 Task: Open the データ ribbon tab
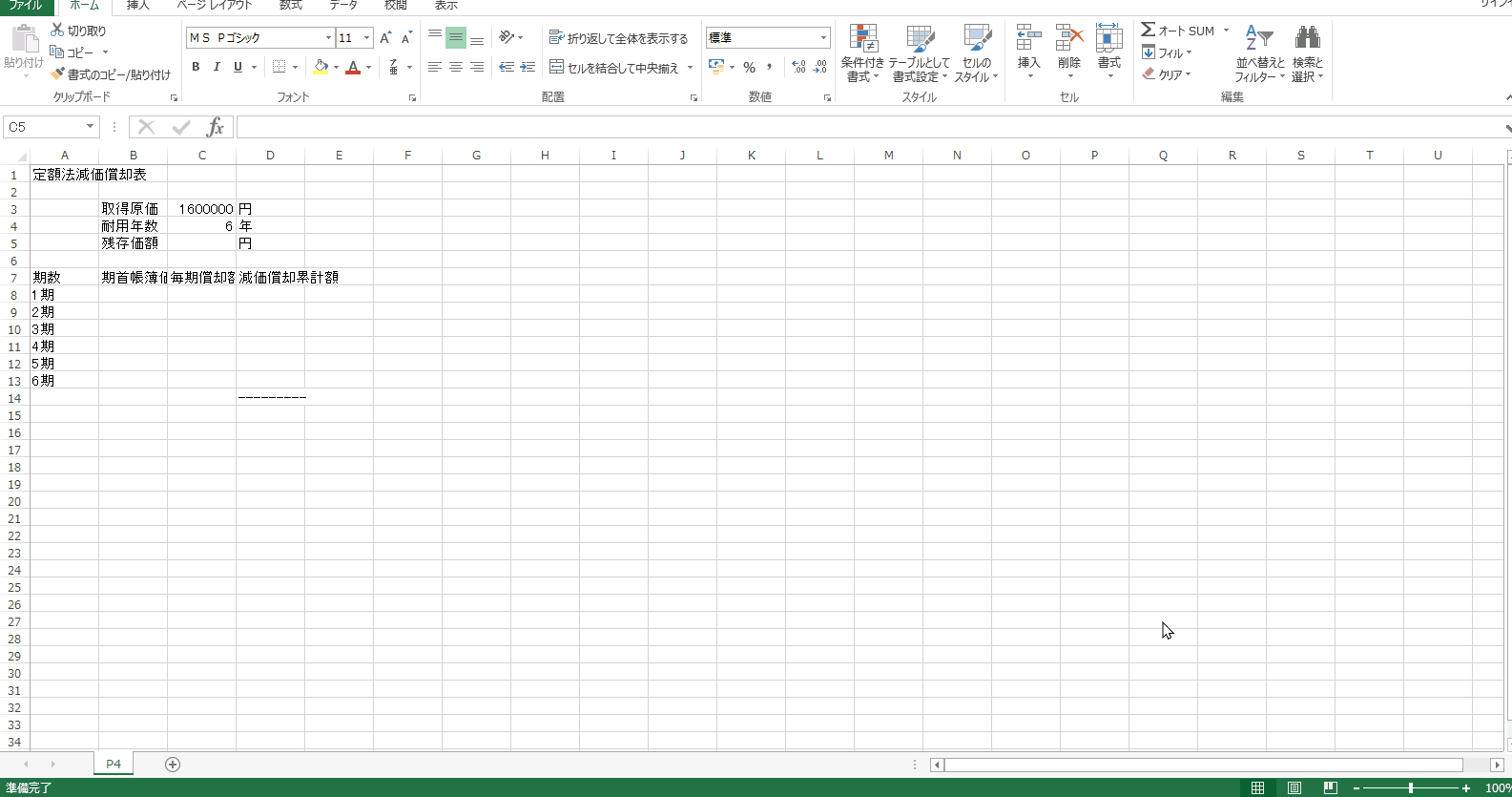(343, 6)
